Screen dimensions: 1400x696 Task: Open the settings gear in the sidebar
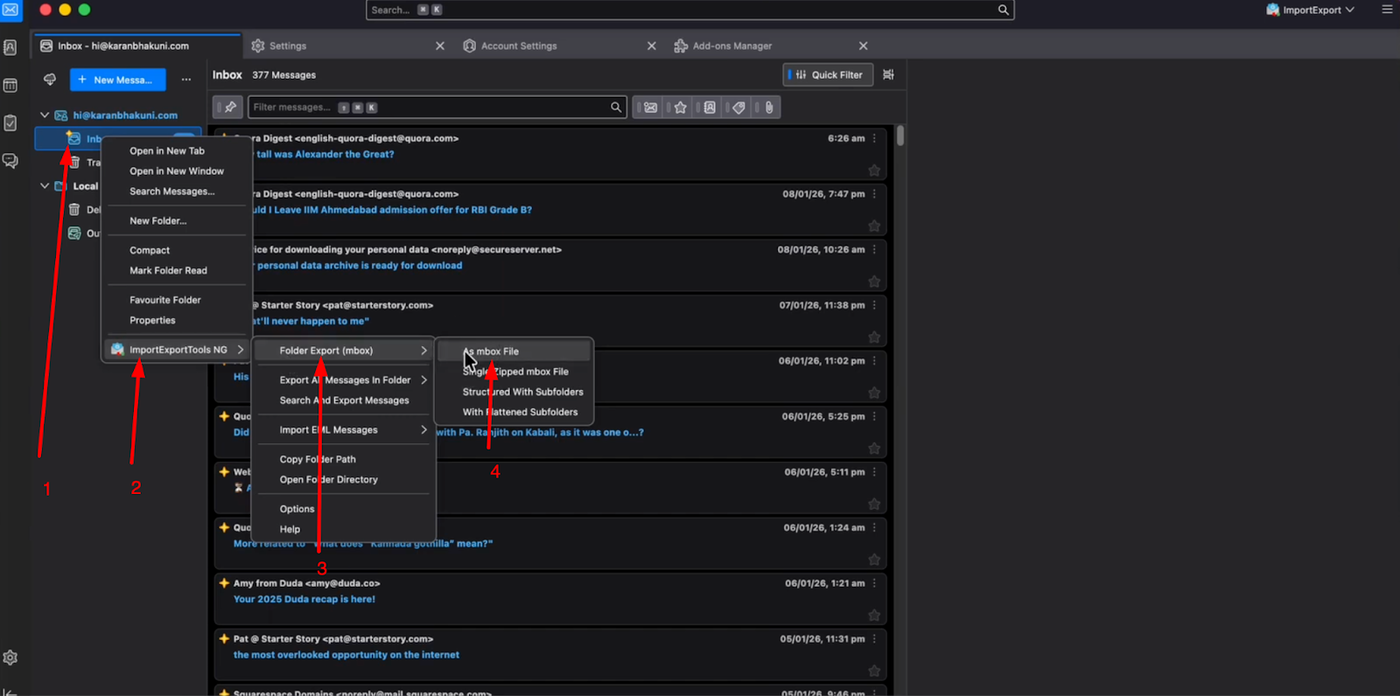[x=10, y=658]
